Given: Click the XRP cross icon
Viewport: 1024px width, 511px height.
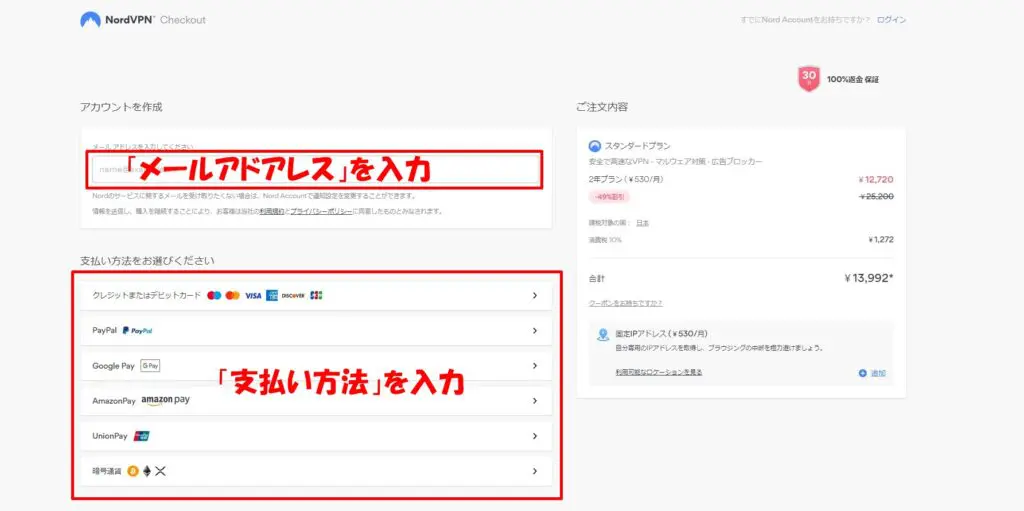Looking at the screenshot, I should click(161, 471).
